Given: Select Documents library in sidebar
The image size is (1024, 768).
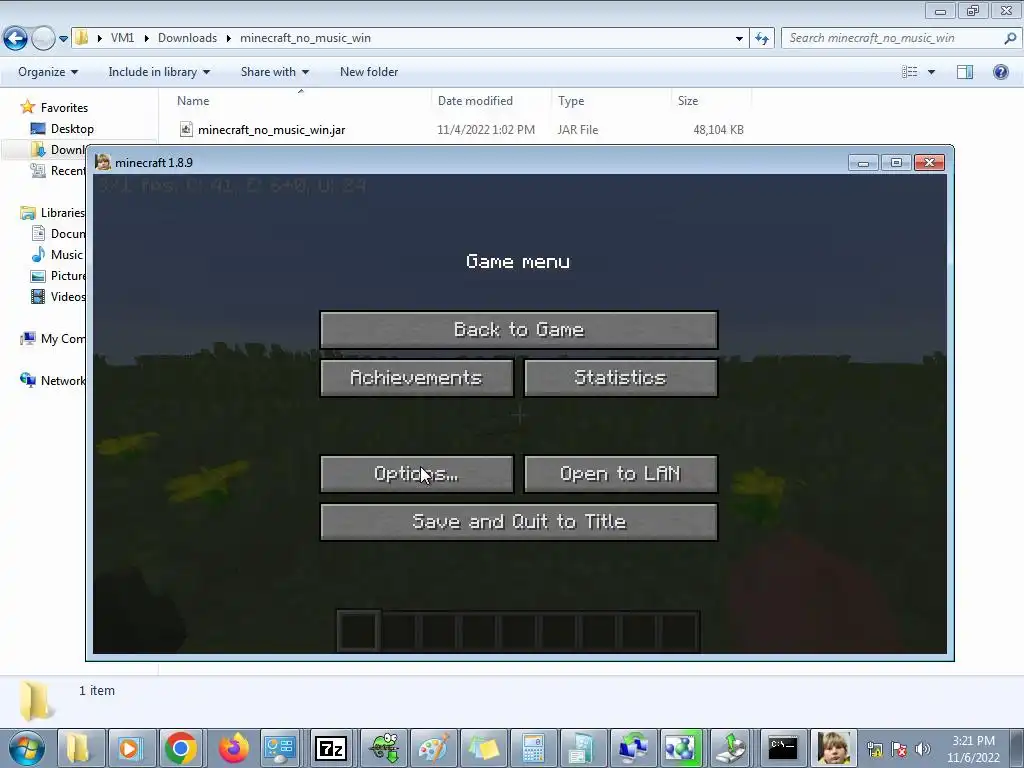Looking at the screenshot, I should [59, 234].
